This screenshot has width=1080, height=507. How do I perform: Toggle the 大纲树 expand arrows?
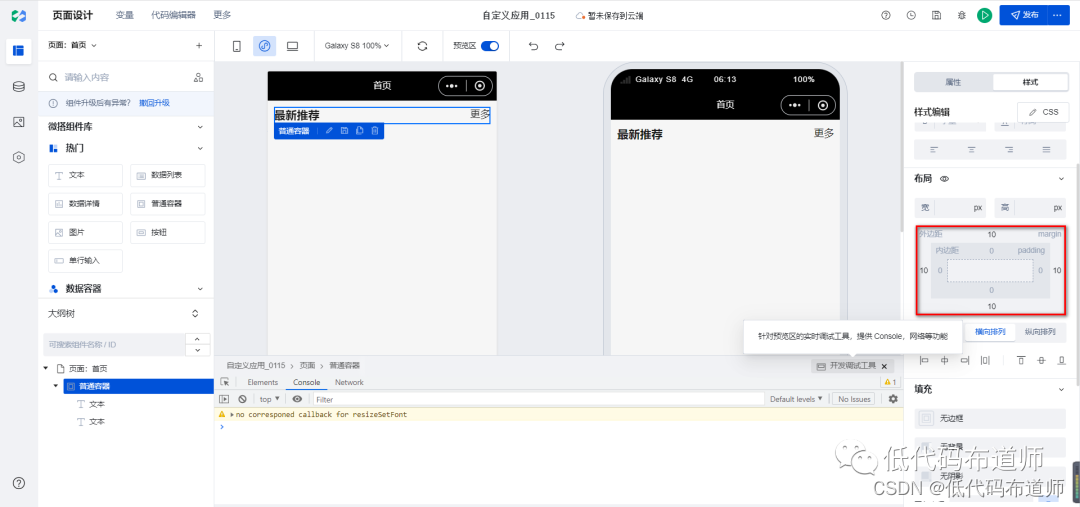(x=195, y=313)
